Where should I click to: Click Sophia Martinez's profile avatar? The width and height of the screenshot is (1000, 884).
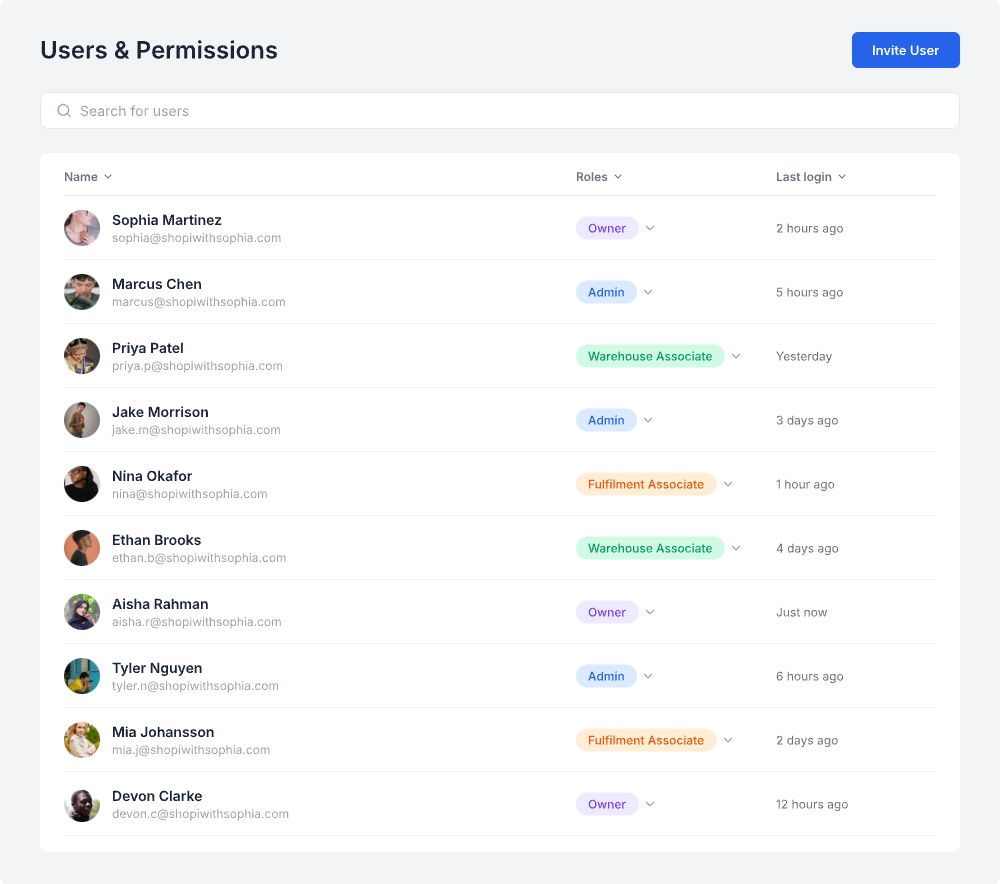pyautogui.click(x=82, y=228)
